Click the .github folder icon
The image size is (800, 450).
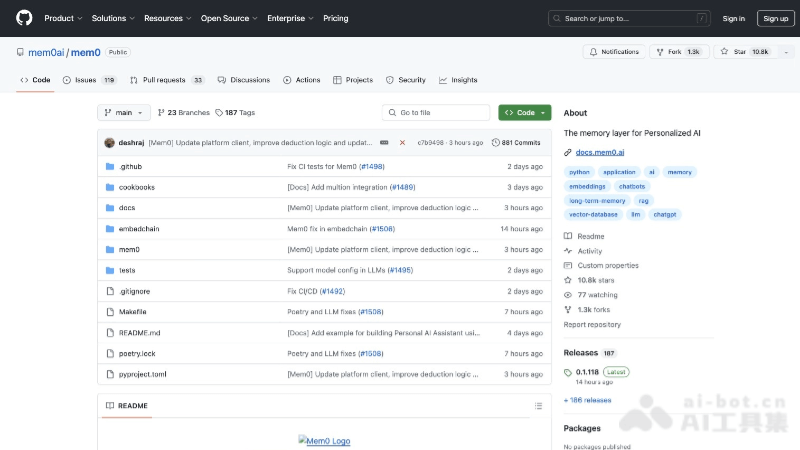pos(110,166)
